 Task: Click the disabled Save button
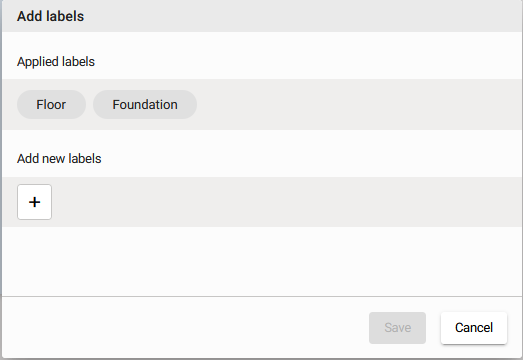[x=397, y=328]
